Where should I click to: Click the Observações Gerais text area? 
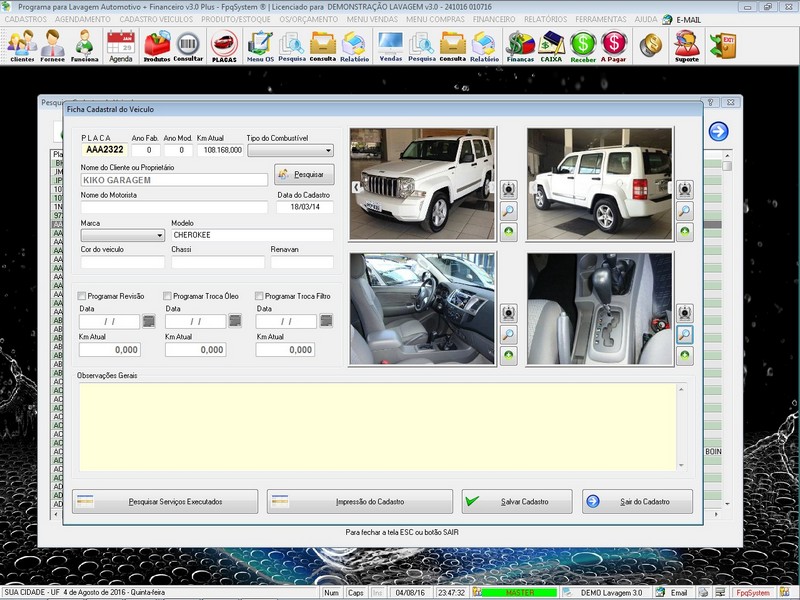[380, 426]
